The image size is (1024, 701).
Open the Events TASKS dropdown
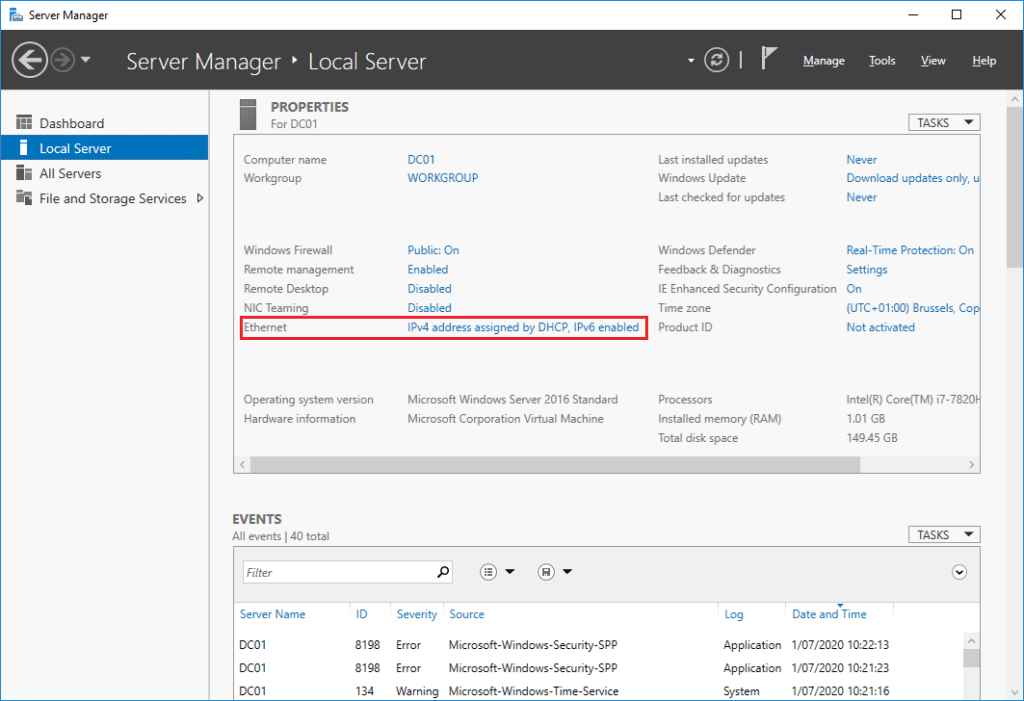[944, 535]
